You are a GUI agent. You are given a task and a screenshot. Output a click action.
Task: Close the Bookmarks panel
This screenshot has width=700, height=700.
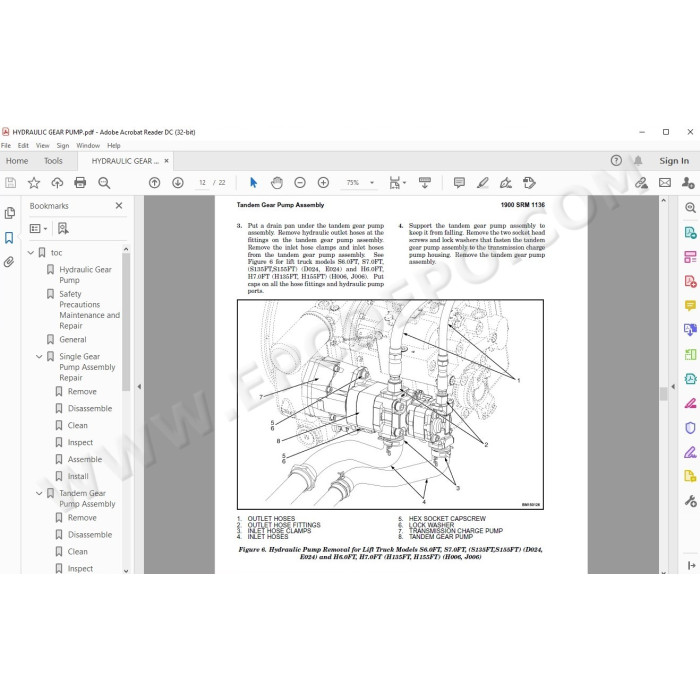(119, 205)
